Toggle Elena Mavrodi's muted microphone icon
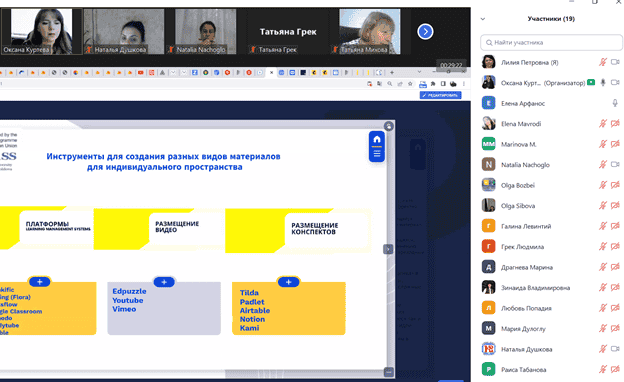 tap(603, 124)
